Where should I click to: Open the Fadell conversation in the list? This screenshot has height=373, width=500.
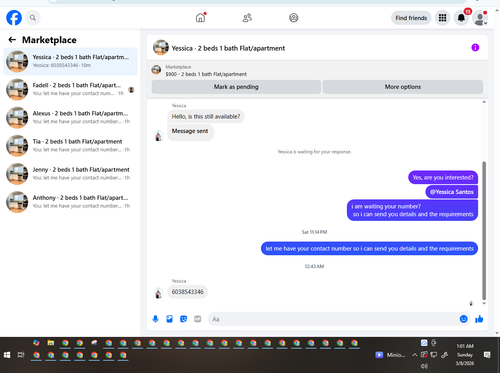pyautogui.click(x=70, y=89)
